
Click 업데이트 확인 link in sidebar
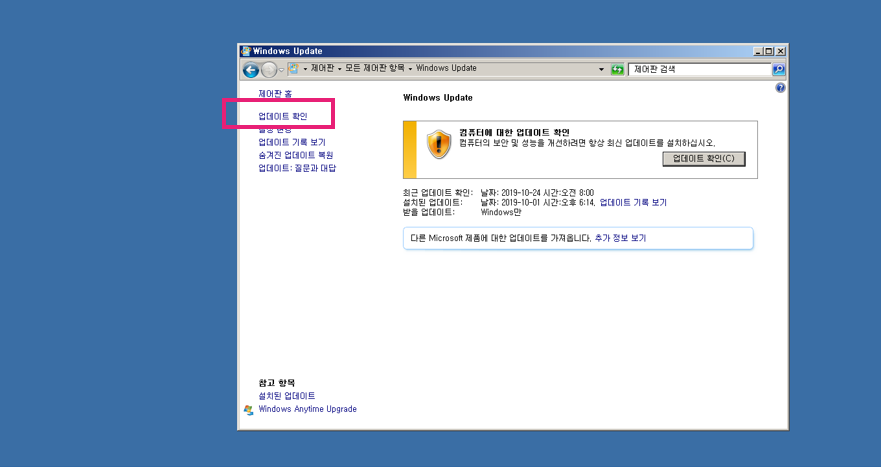(283, 116)
